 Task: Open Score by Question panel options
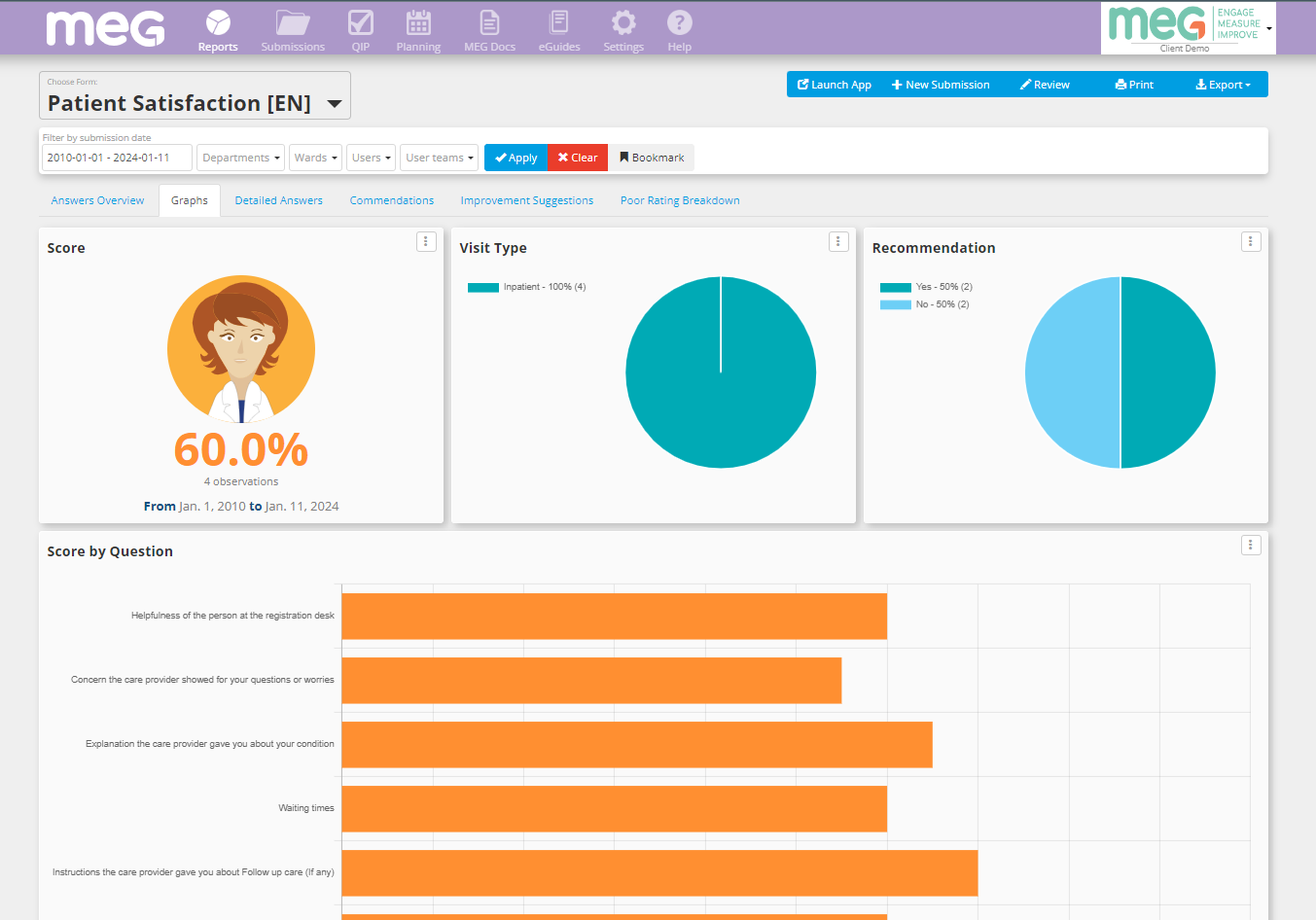point(1250,545)
